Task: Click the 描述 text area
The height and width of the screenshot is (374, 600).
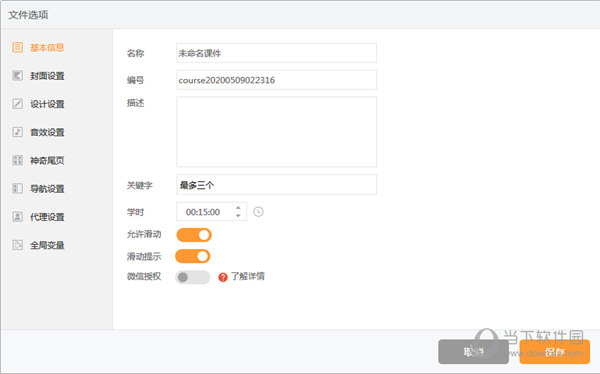Action: pos(276,132)
